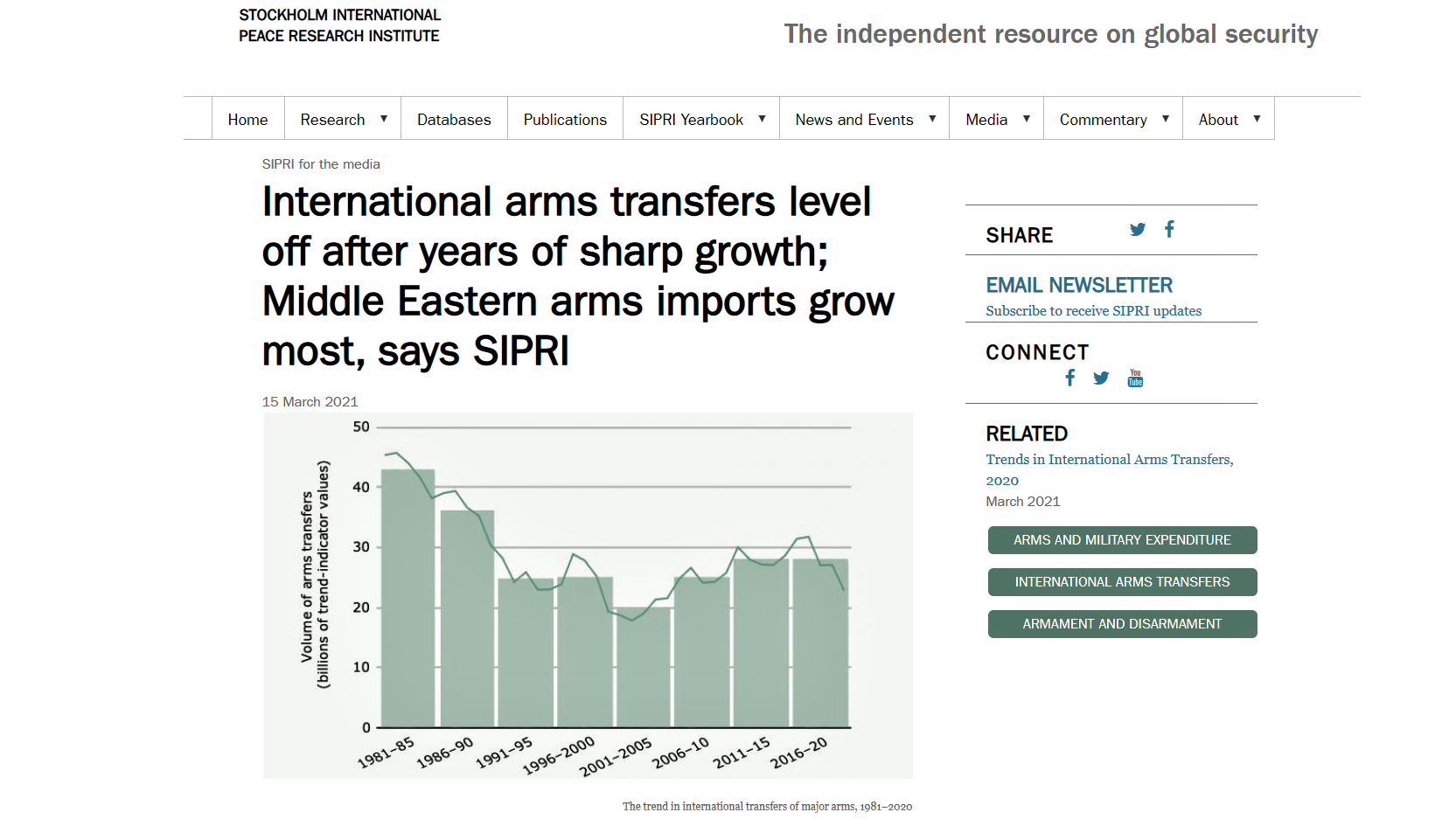The width and height of the screenshot is (1456, 819).
Task: Click the 'RELATED' heading
Action: point(1027,434)
